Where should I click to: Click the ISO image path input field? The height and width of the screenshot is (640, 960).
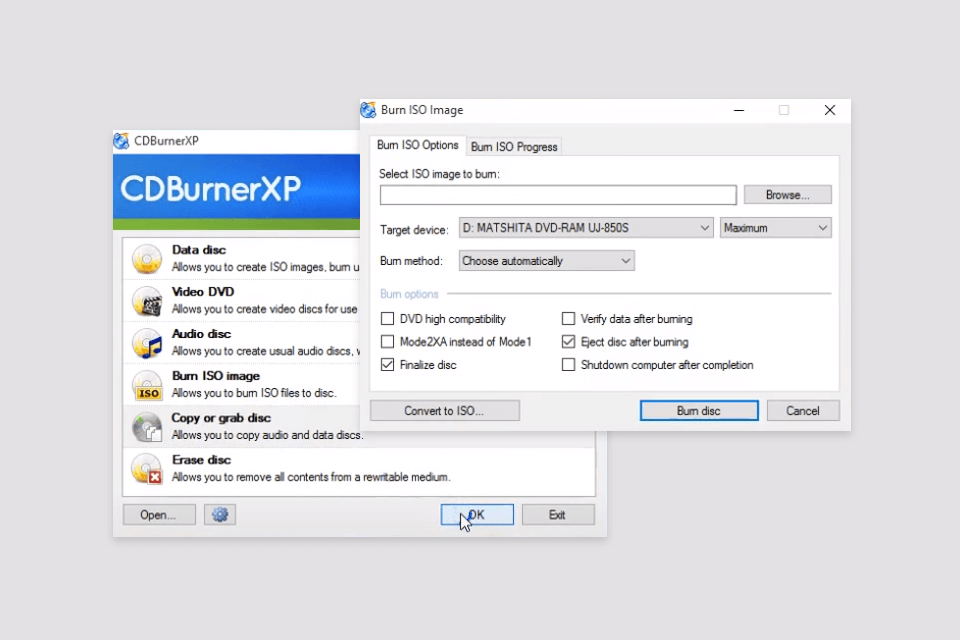pyautogui.click(x=558, y=195)
